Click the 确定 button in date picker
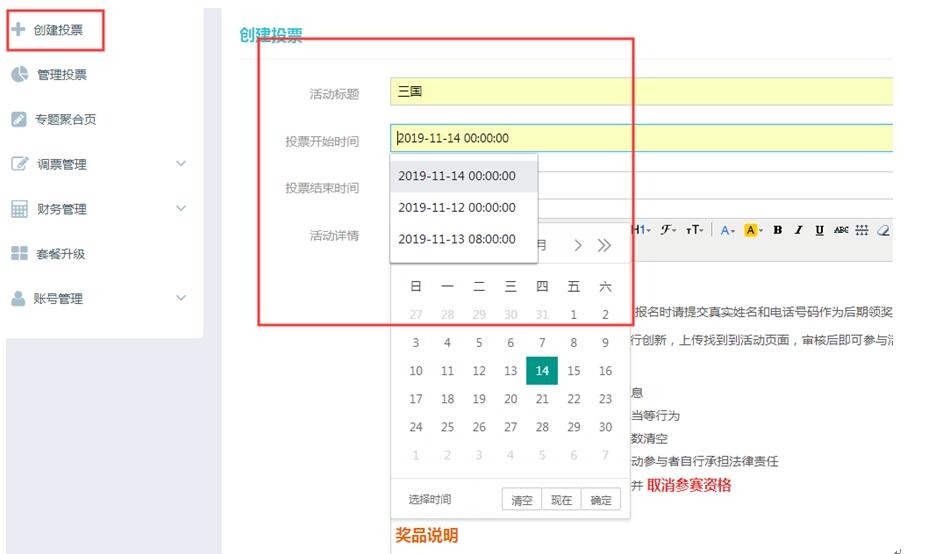The height and width of the screenshot is (554, 946). click(x=600, y=500)
